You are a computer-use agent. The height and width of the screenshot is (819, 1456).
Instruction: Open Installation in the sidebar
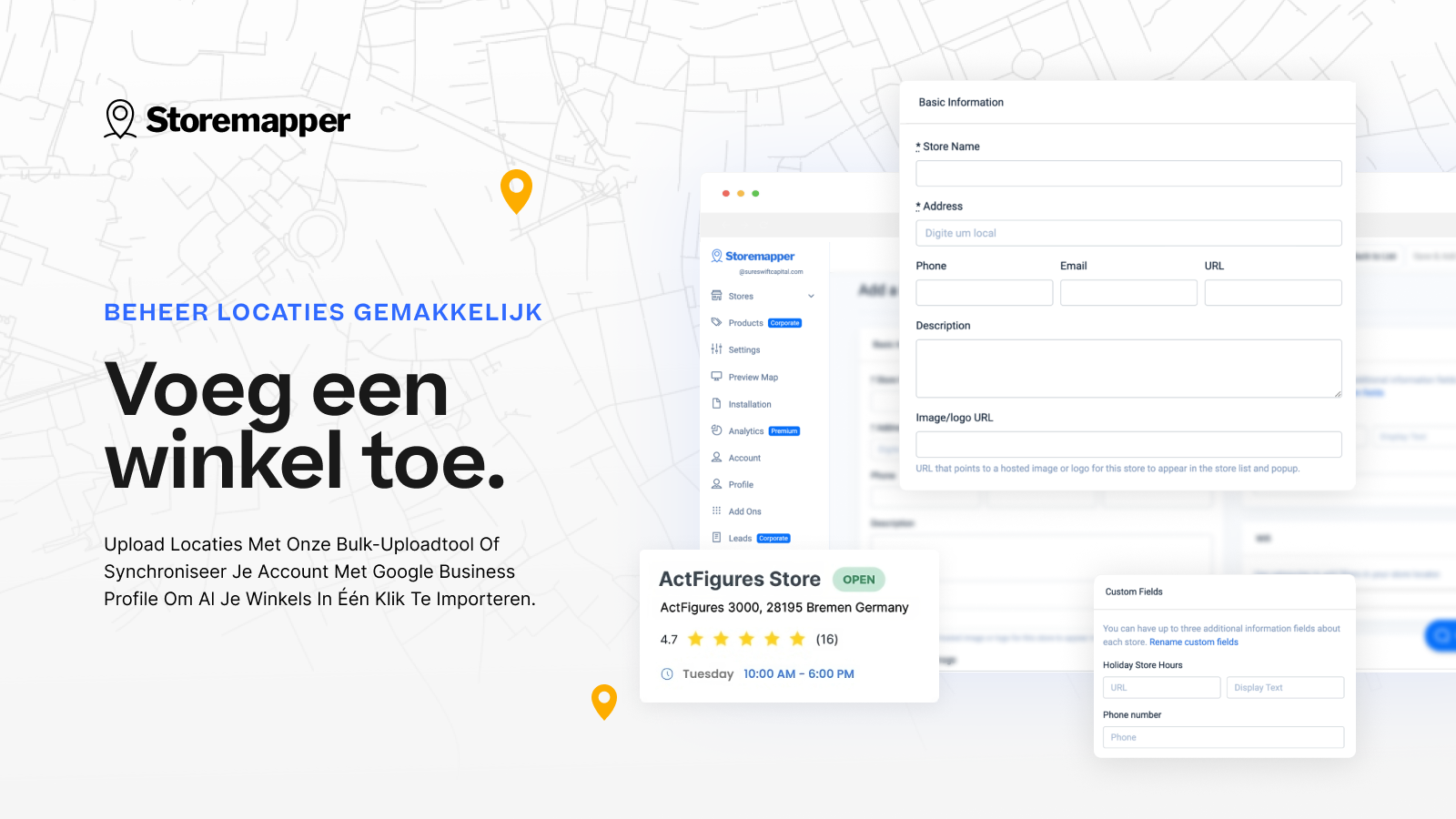point(749,404)
